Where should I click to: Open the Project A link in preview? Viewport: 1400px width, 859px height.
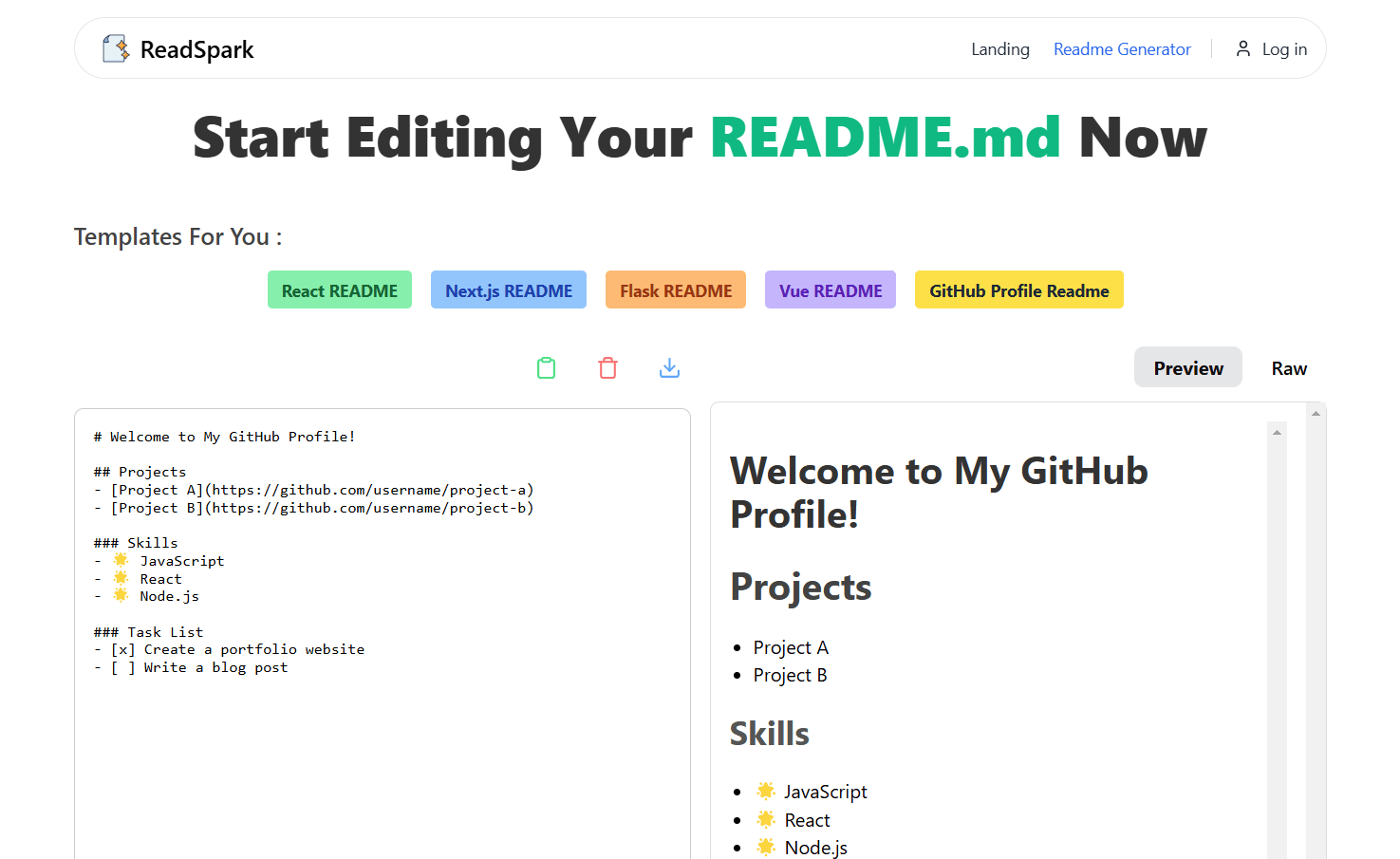click(x=791, y=647)
